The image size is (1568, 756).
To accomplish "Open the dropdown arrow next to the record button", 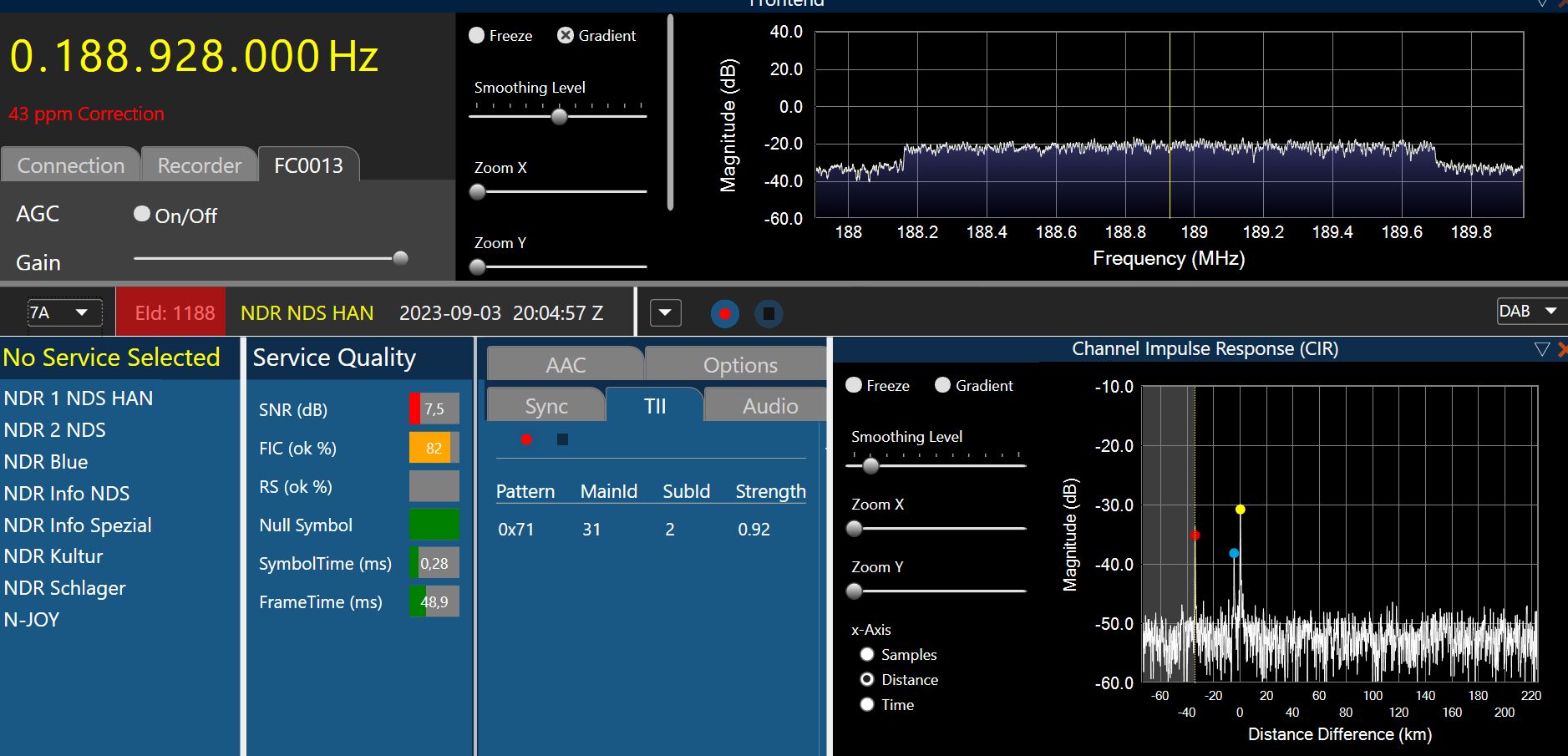I will (666, 313).
